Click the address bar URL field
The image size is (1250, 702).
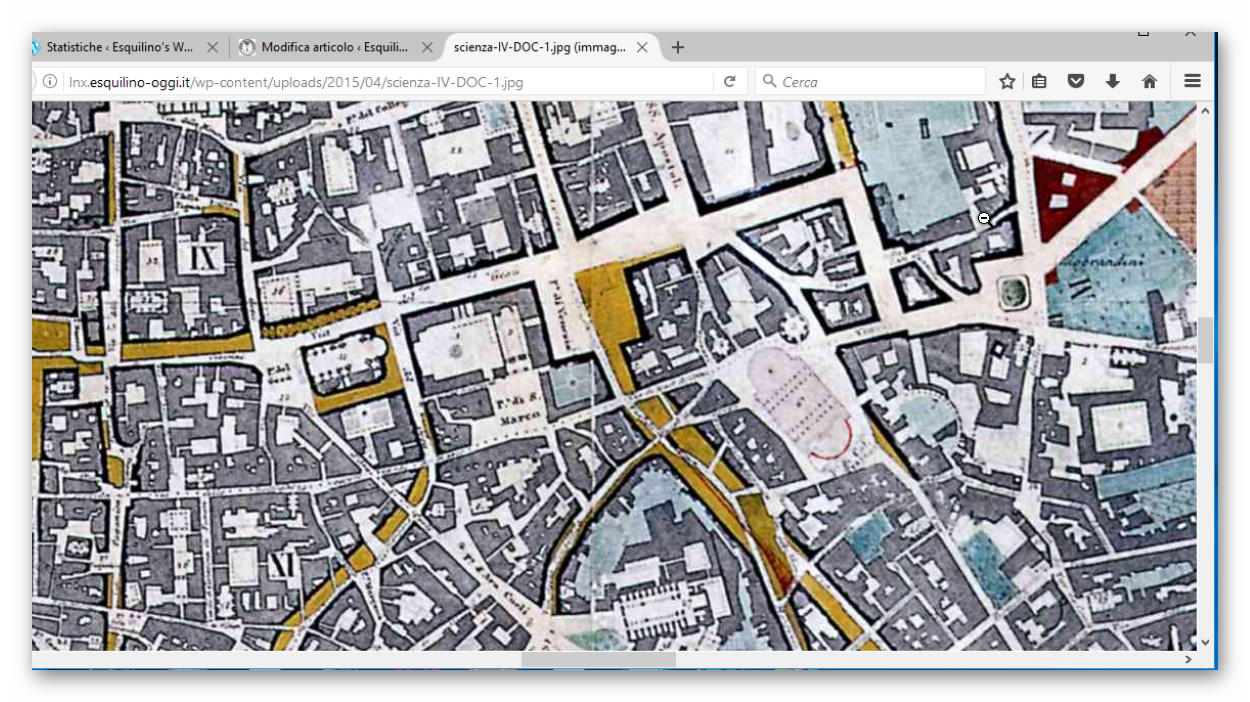point(380,82)
